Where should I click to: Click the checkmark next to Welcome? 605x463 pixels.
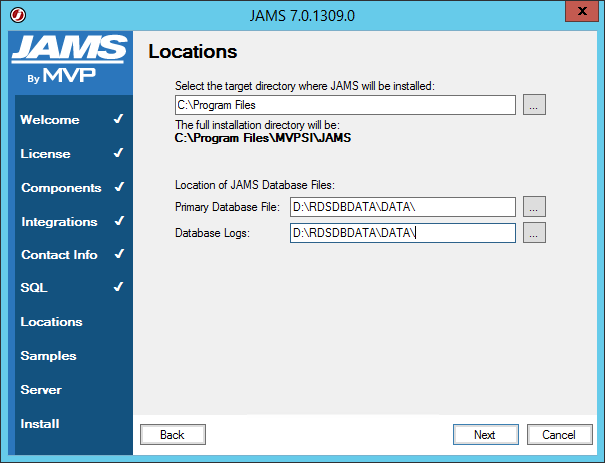tap(119, 119)
